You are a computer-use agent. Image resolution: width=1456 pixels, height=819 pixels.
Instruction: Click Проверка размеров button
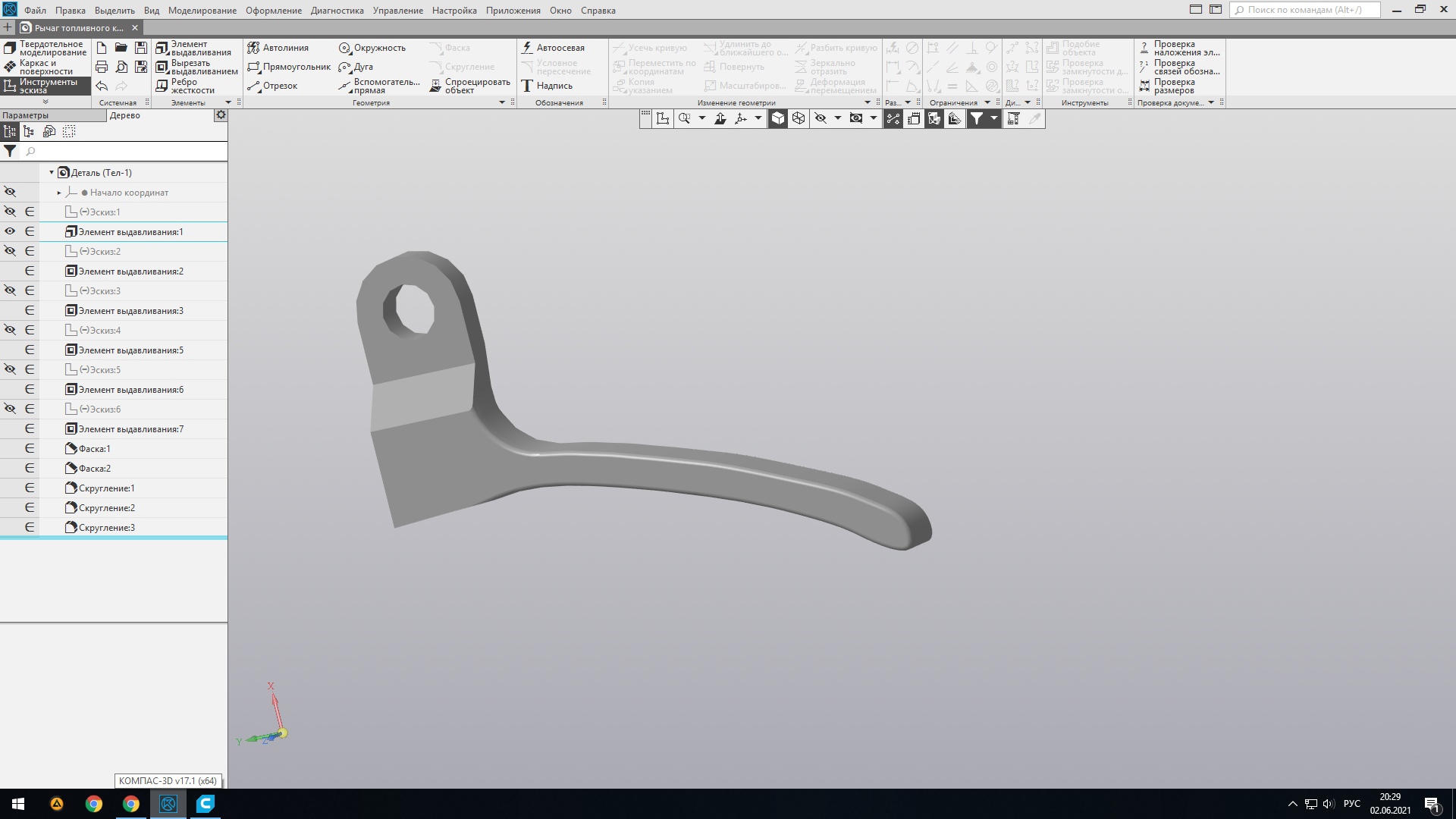click(1173, 86)
